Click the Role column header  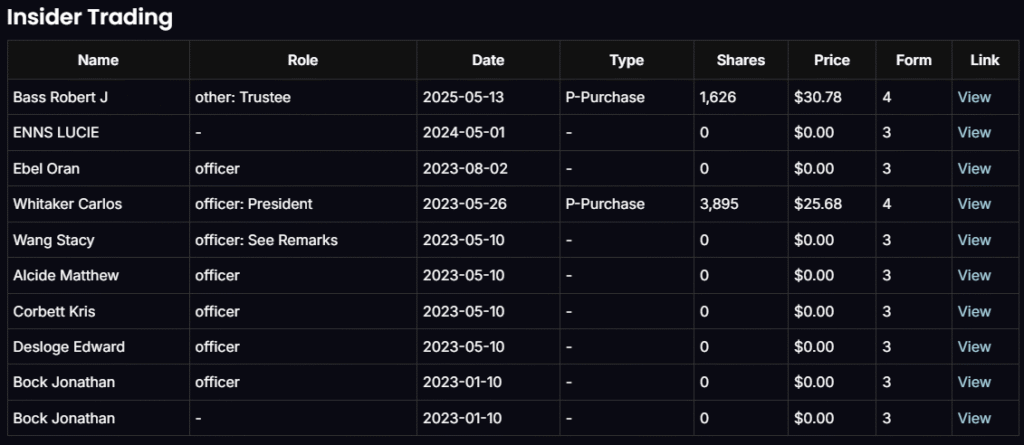(302, 60)
